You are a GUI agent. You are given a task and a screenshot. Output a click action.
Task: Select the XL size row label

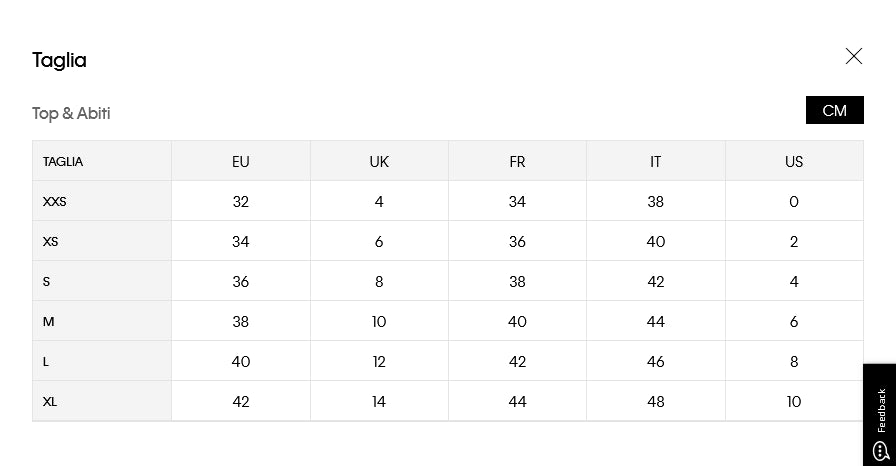(x=49, y=401)
